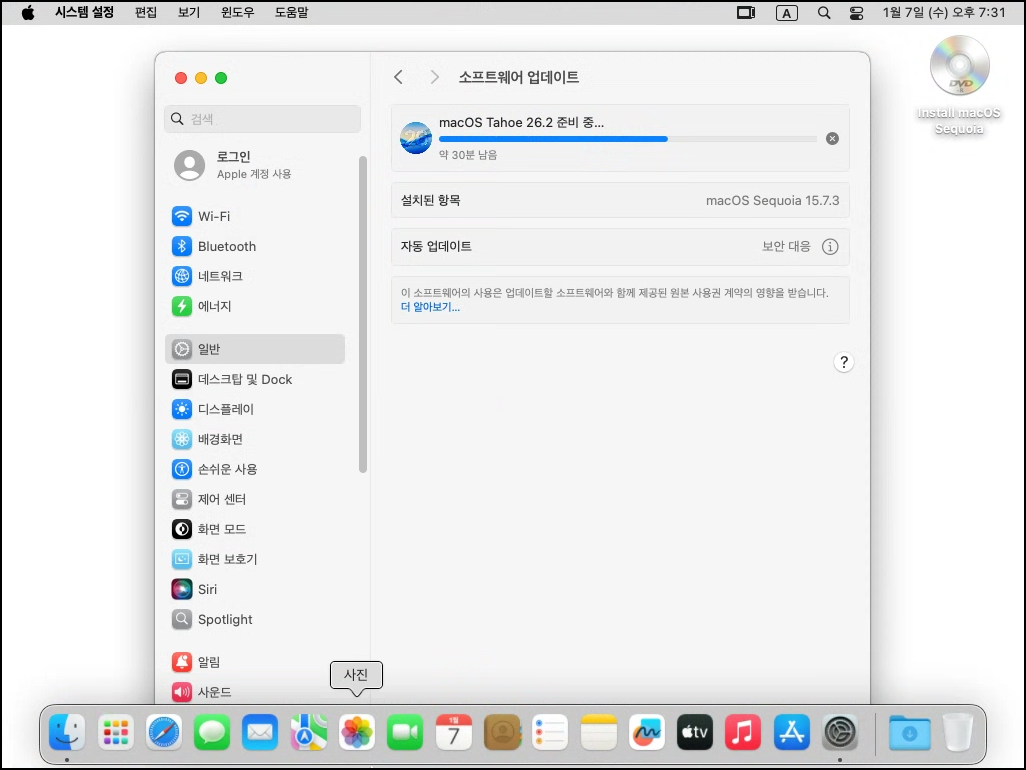Open 화면 모드 settings
Image resolution: width=1026 pixels, height=770 pixels.
point(255,529)
